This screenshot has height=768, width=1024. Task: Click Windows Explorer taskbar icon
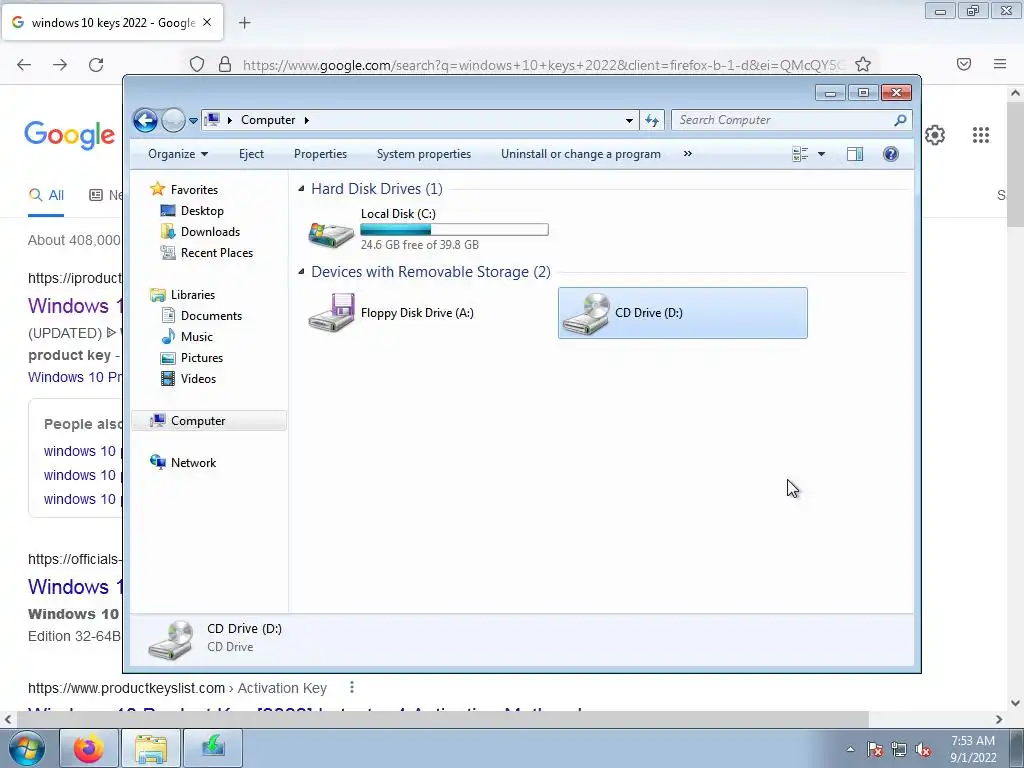tap(152, 748)
